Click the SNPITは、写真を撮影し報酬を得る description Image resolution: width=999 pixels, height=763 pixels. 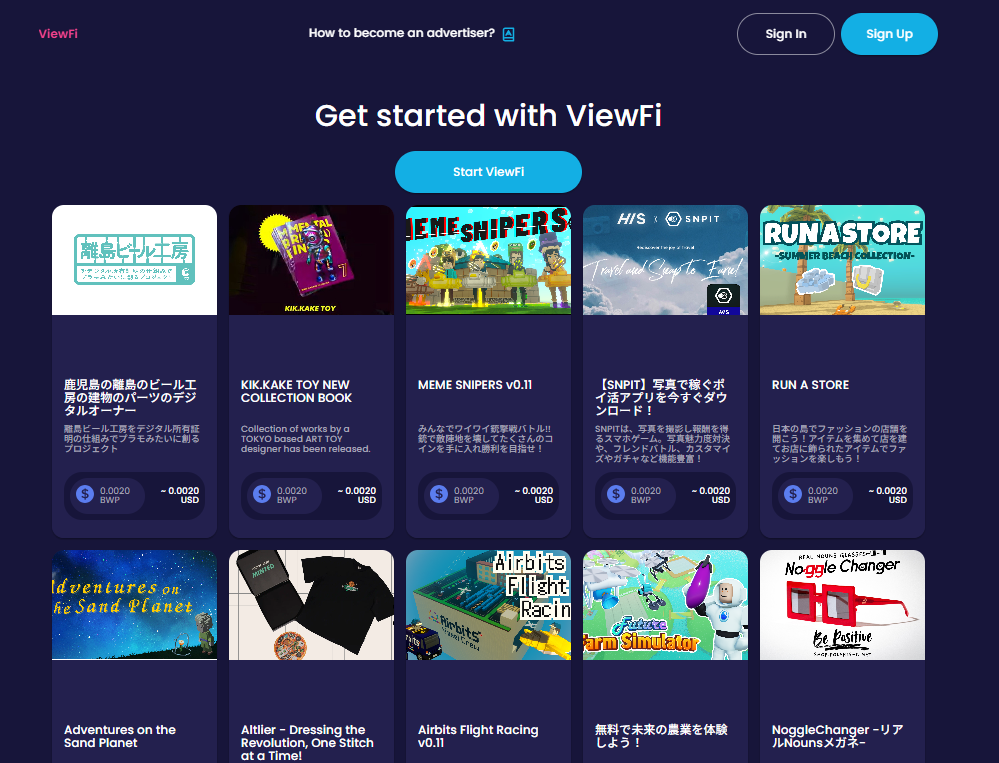click(663, 444)
